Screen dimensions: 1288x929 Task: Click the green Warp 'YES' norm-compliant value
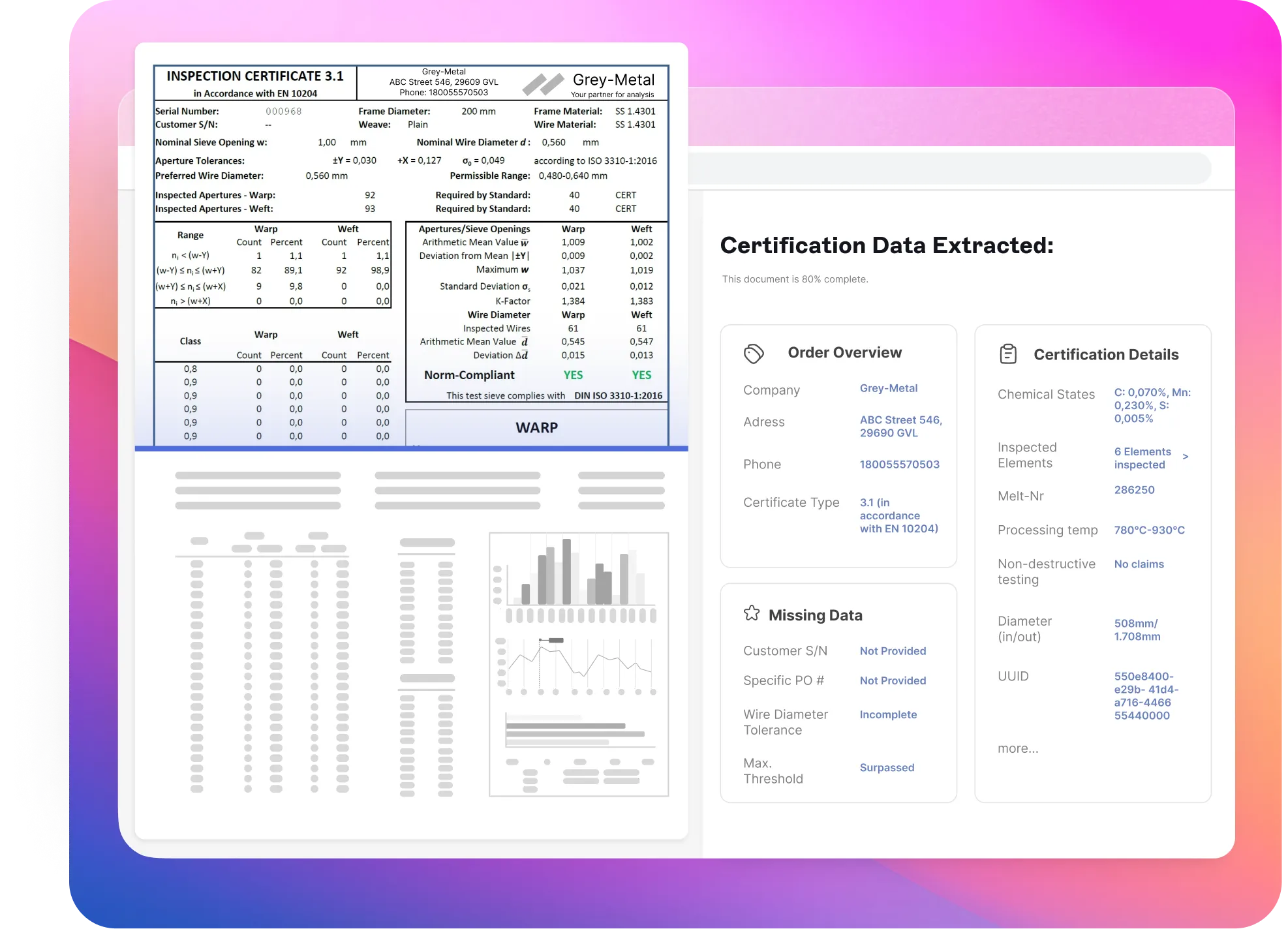click(x=573, y=375)
